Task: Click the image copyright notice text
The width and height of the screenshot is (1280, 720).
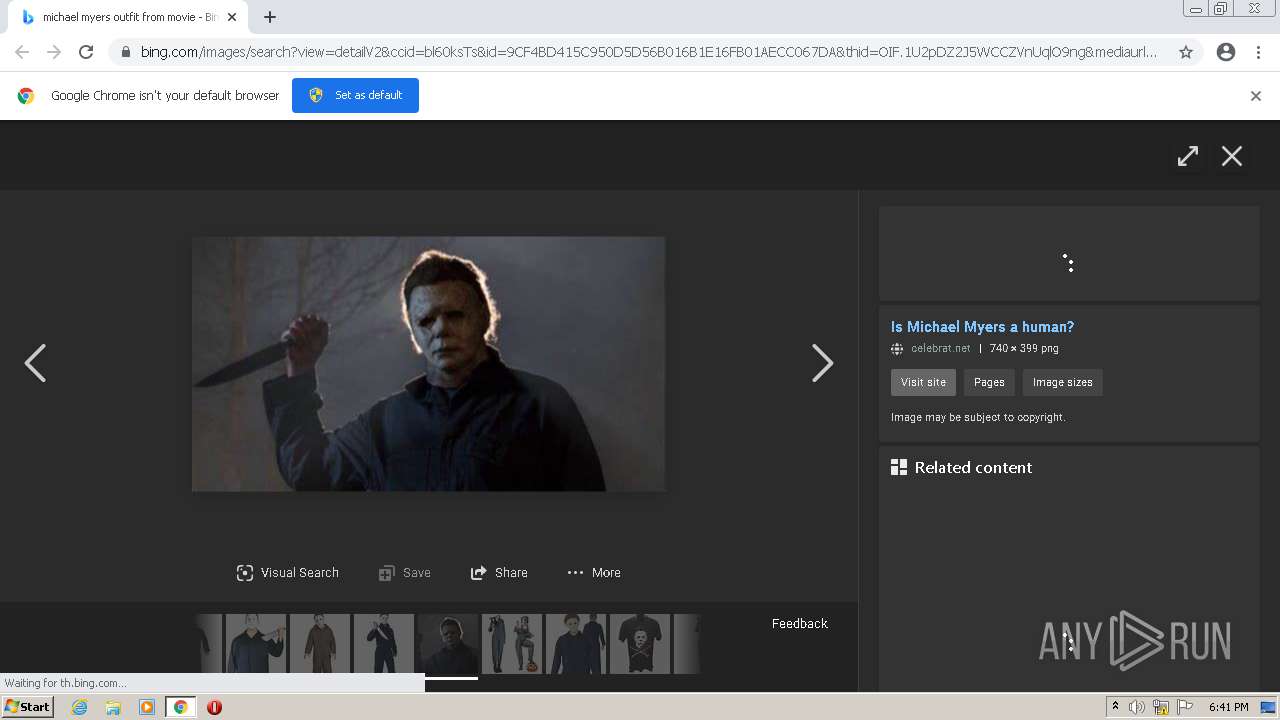Action: pos(978,418)
